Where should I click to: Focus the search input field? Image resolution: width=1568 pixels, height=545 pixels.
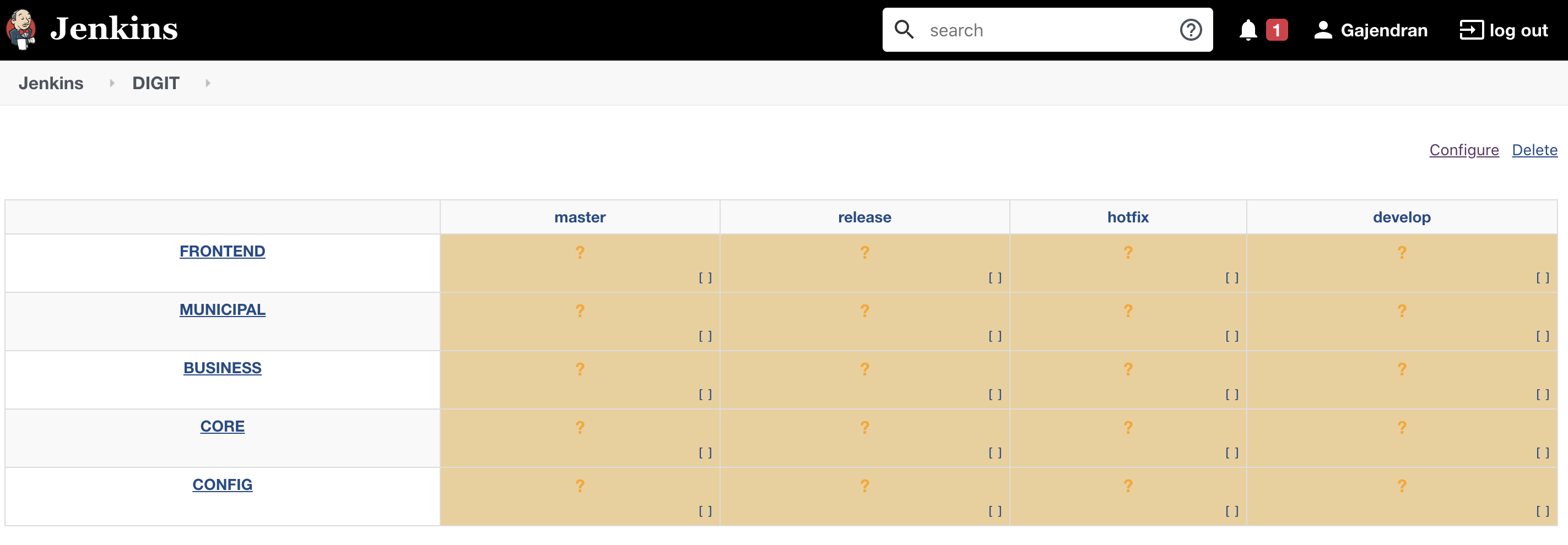[1047, 30]
